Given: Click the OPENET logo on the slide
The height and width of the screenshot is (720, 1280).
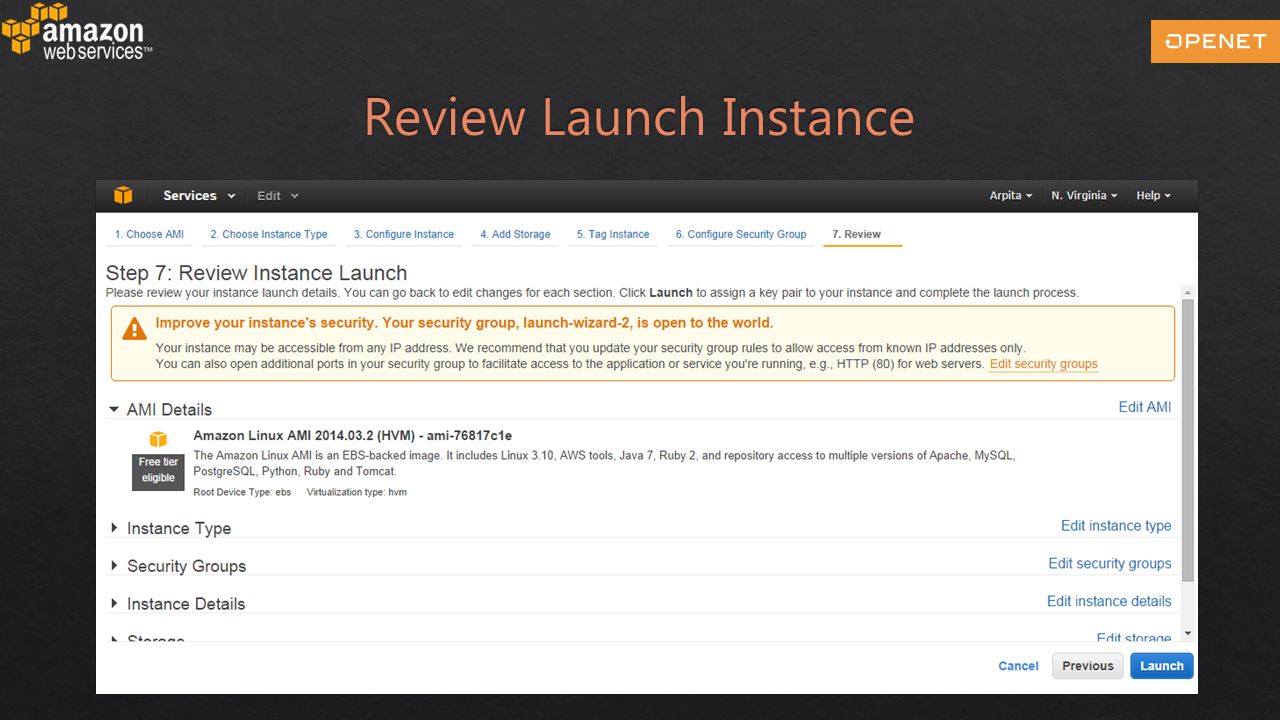Looking at the screenshot, I should click(1215, 41).
